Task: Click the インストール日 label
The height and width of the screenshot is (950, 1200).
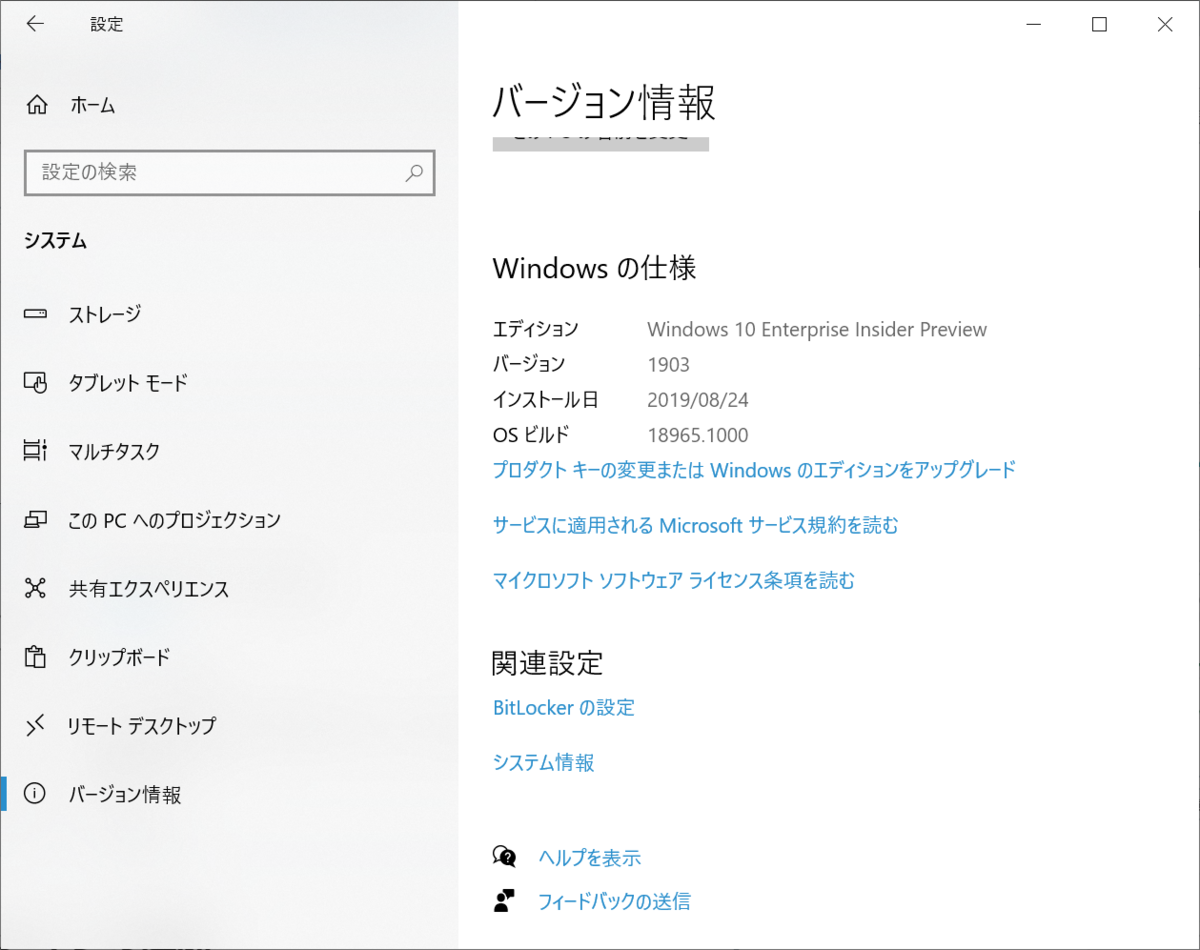Action: tap(546, 400)
